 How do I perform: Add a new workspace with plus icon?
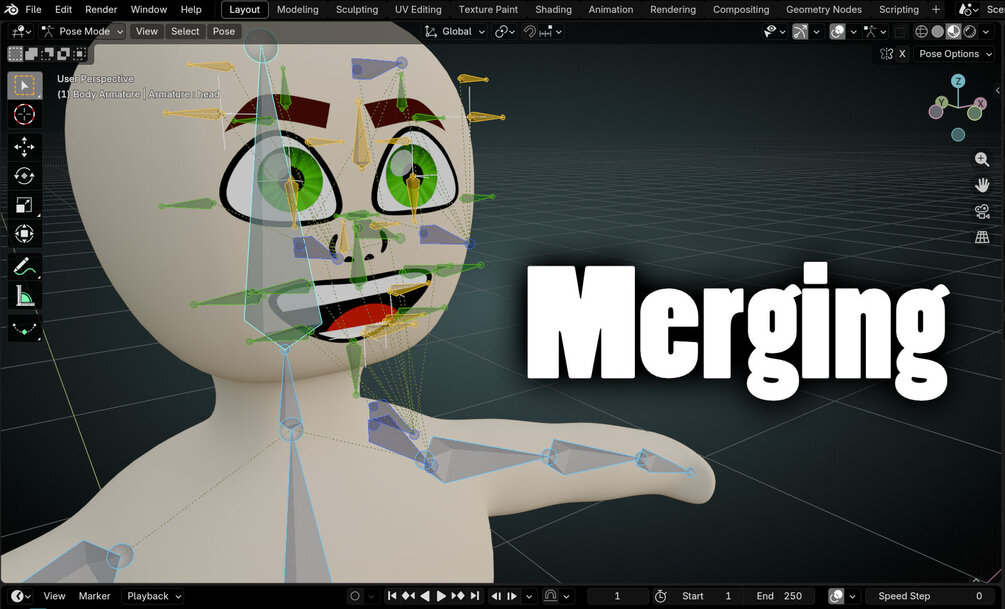pyautogui.click(x=936, y=10)
